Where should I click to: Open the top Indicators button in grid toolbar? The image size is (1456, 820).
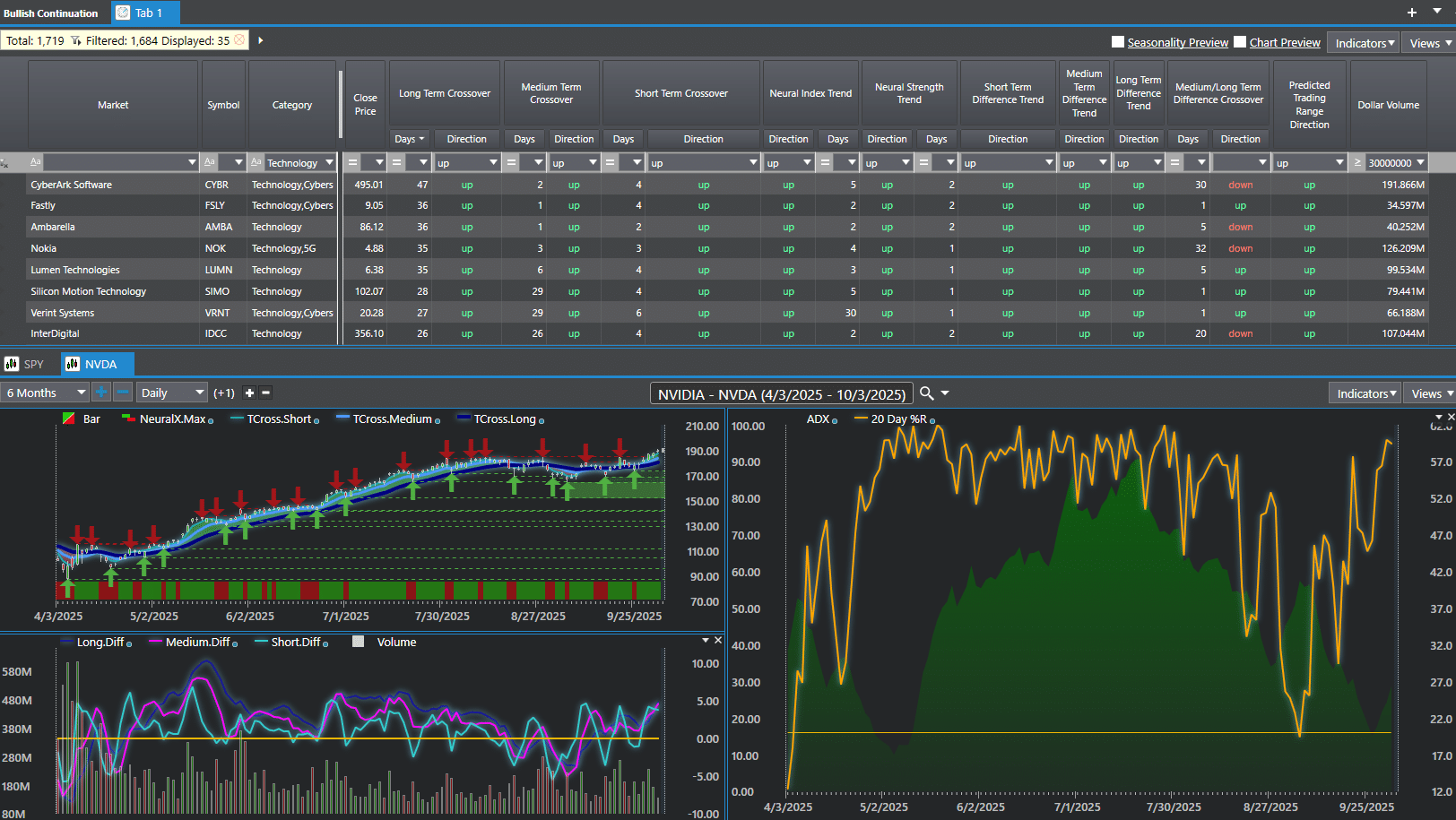pos(1364,43)
